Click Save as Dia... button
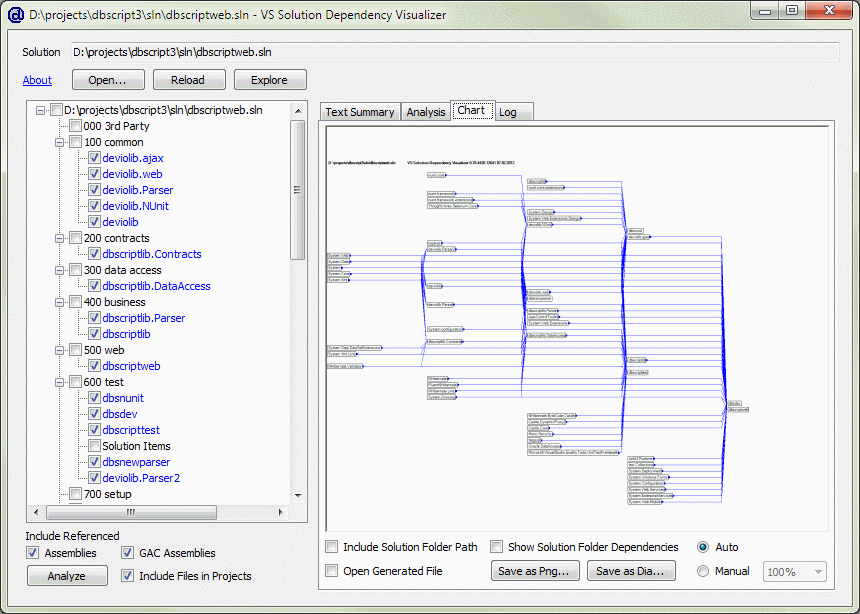This screenshot has width=860, height=614. [x=631, y=571]
